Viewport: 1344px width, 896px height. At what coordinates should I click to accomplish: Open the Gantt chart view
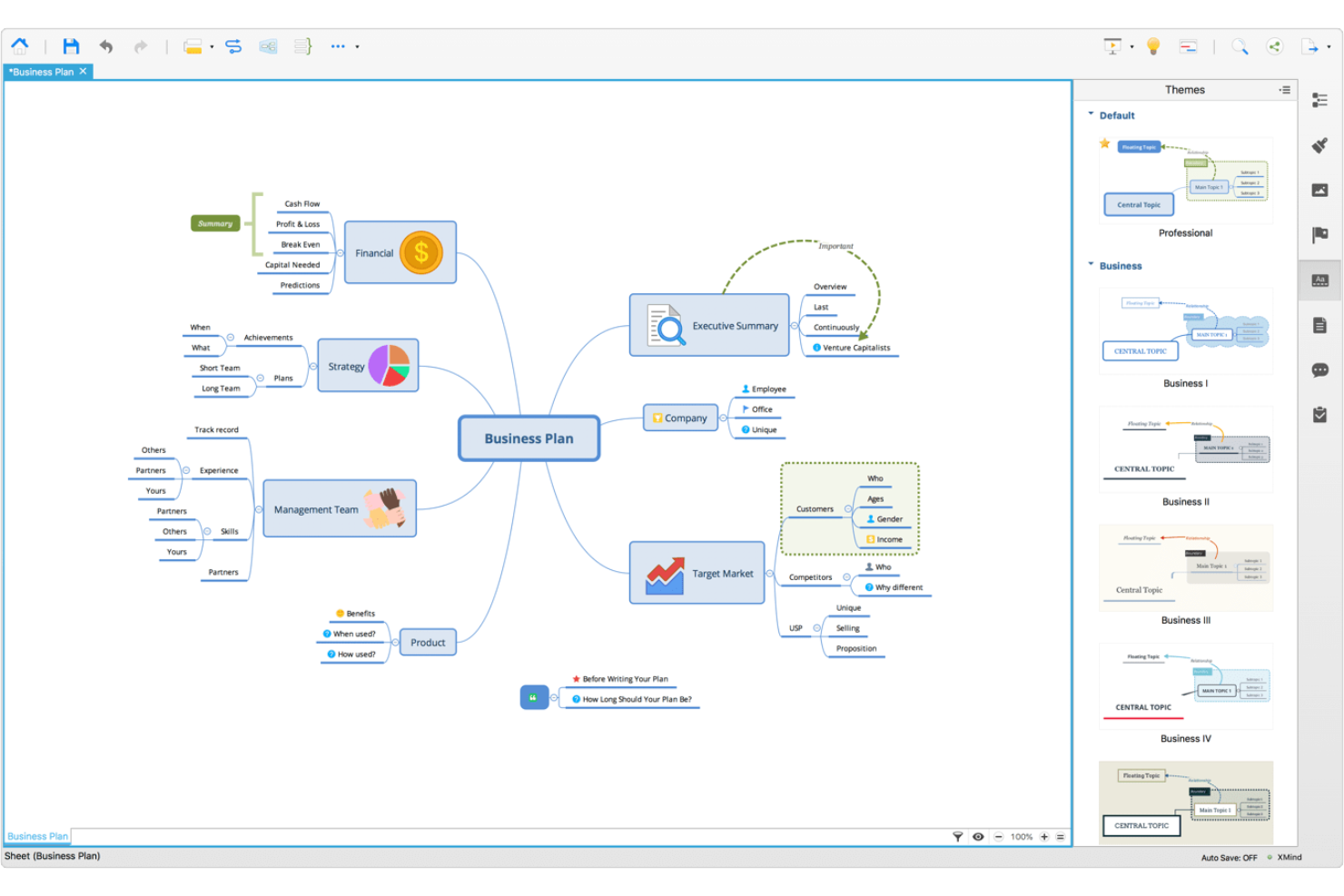coord(1188,46)
